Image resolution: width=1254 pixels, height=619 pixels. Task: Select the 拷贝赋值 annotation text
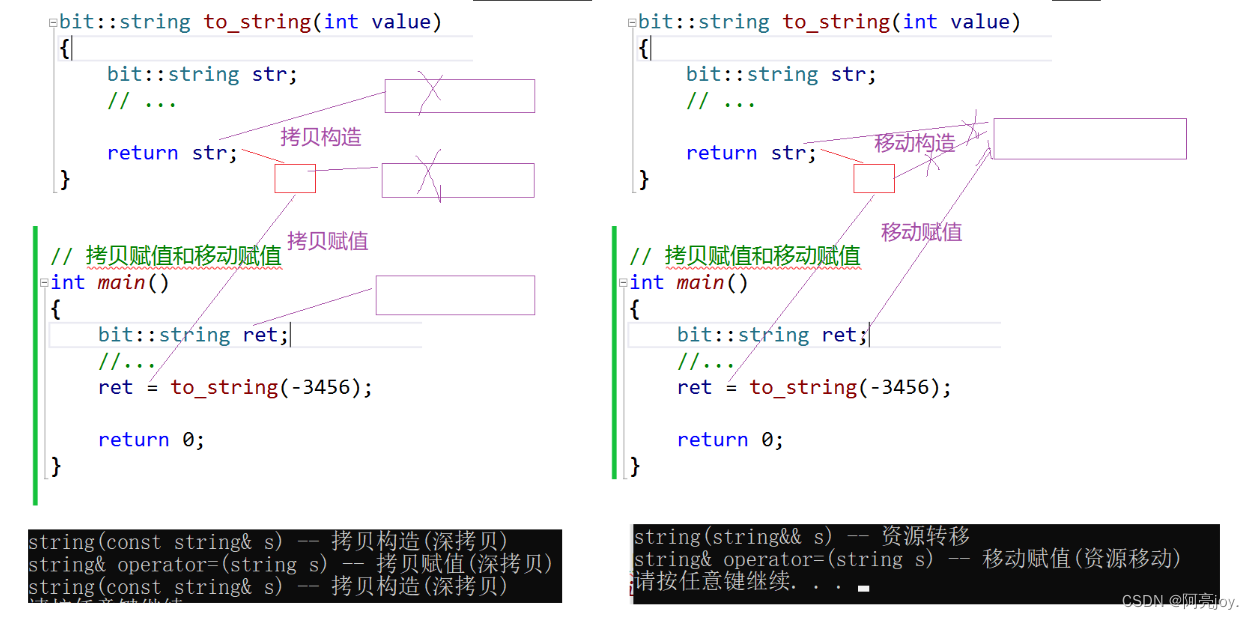pos(327,241)
